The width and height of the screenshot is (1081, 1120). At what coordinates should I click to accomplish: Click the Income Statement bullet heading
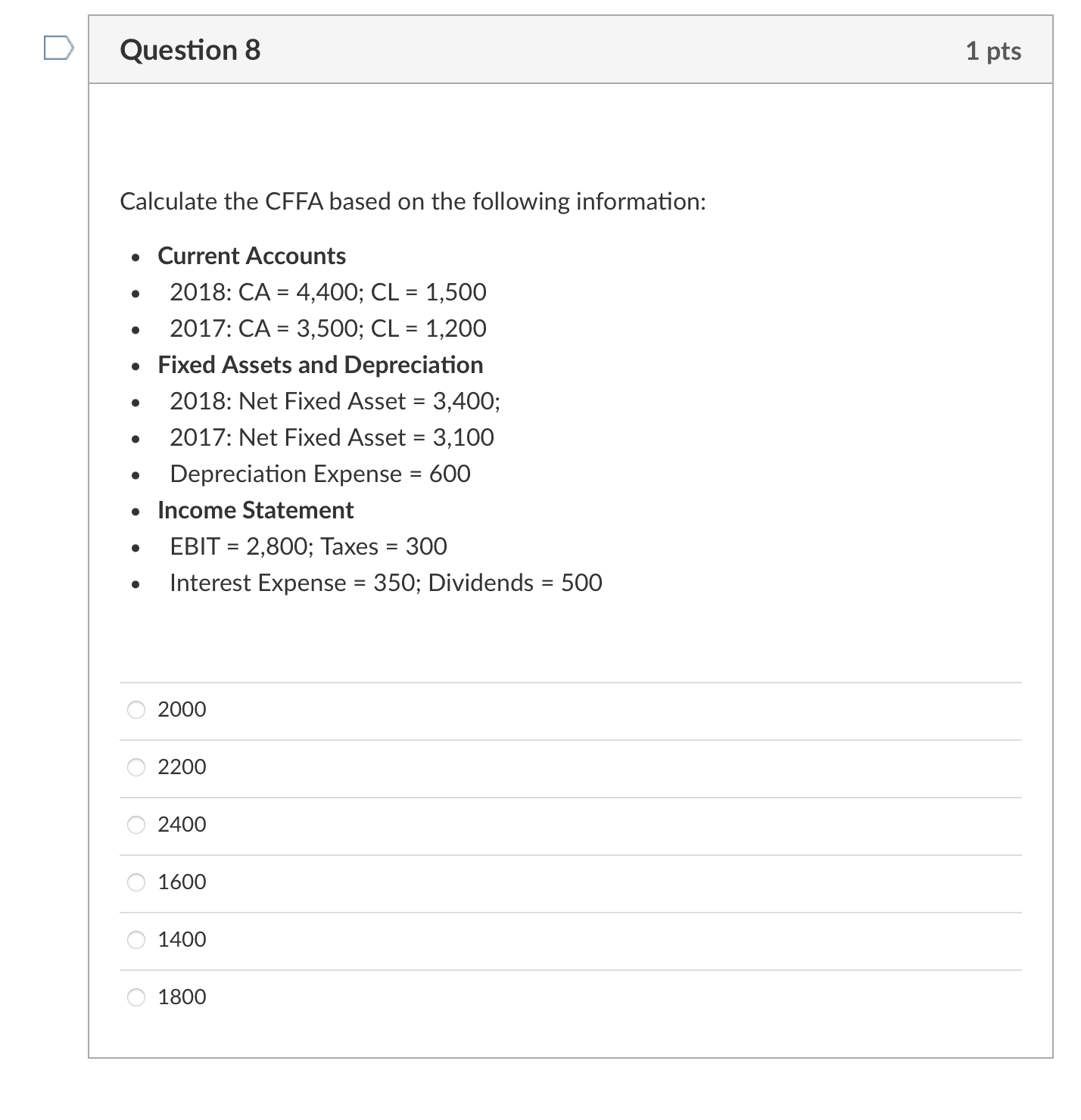(255, 510)
